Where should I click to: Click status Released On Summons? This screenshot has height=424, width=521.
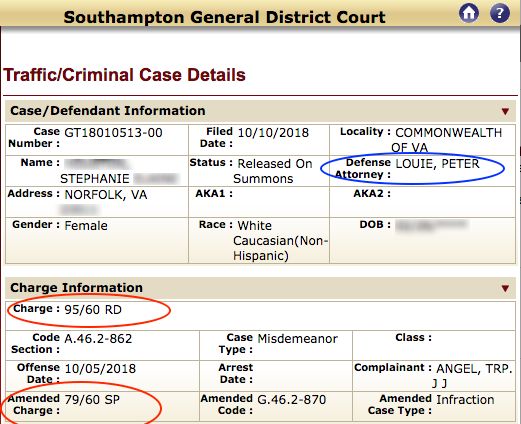pos(273,171)
